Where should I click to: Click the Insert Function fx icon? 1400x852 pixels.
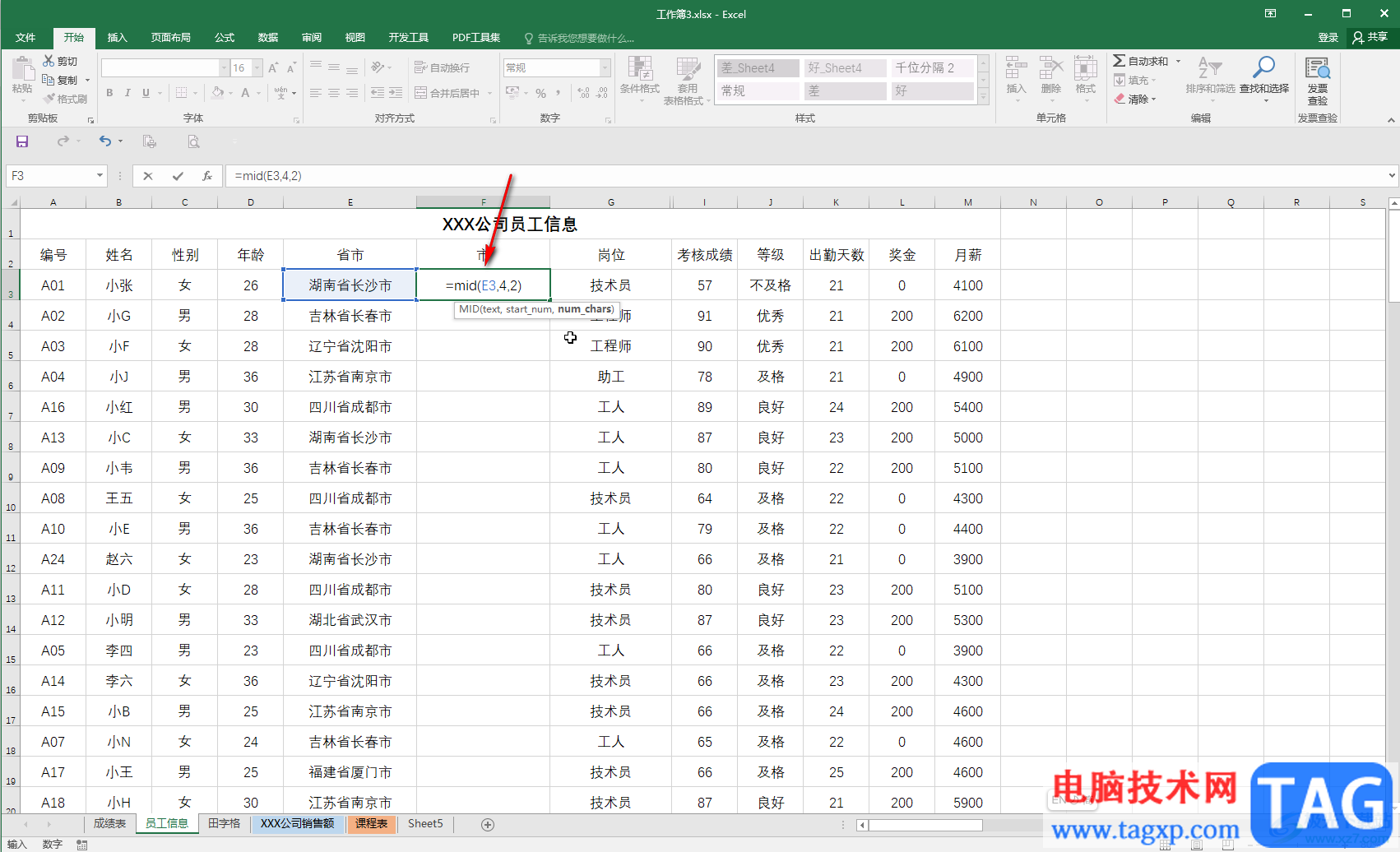coord(207,176)
